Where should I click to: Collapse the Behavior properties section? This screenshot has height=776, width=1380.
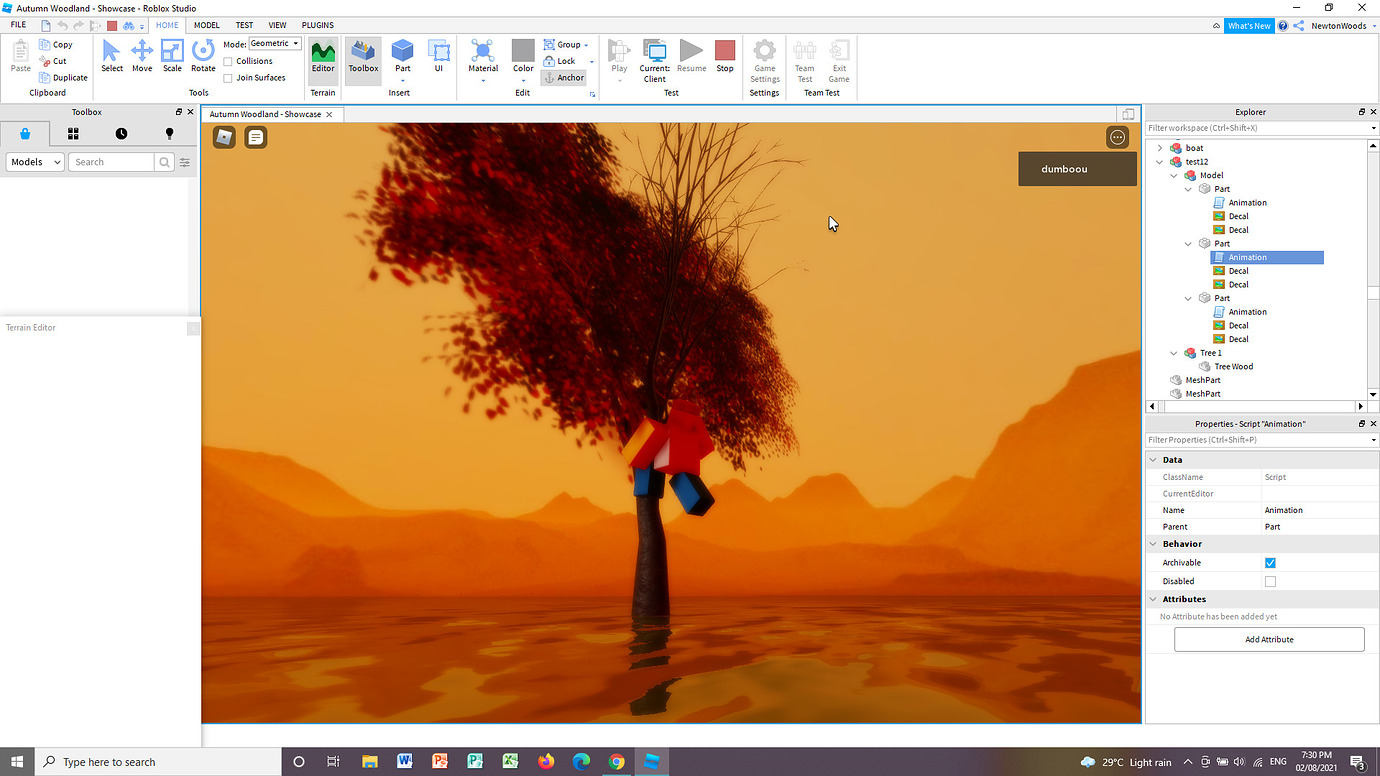[1153, 544]
